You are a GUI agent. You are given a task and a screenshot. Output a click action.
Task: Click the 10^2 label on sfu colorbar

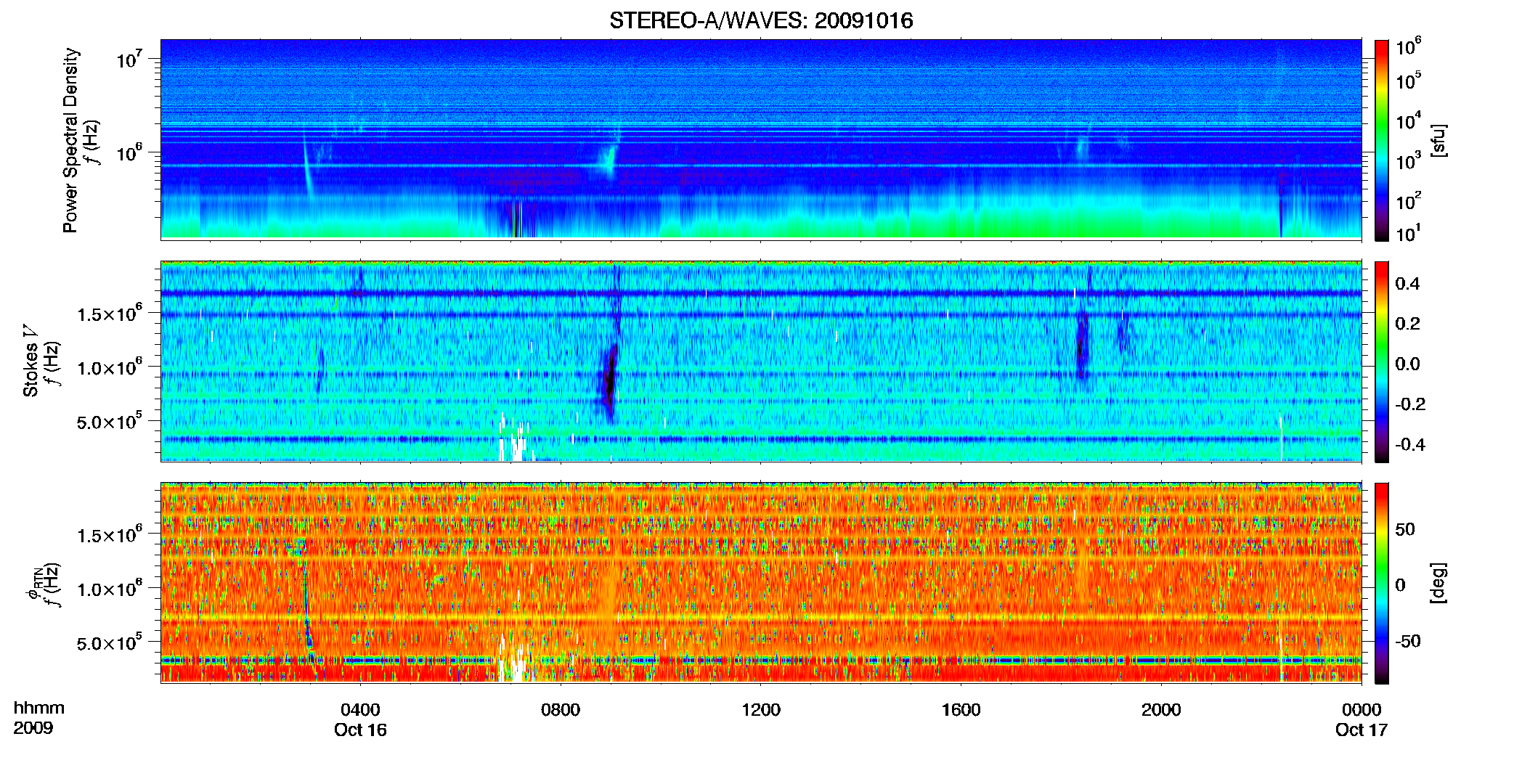coord(1408,200)
